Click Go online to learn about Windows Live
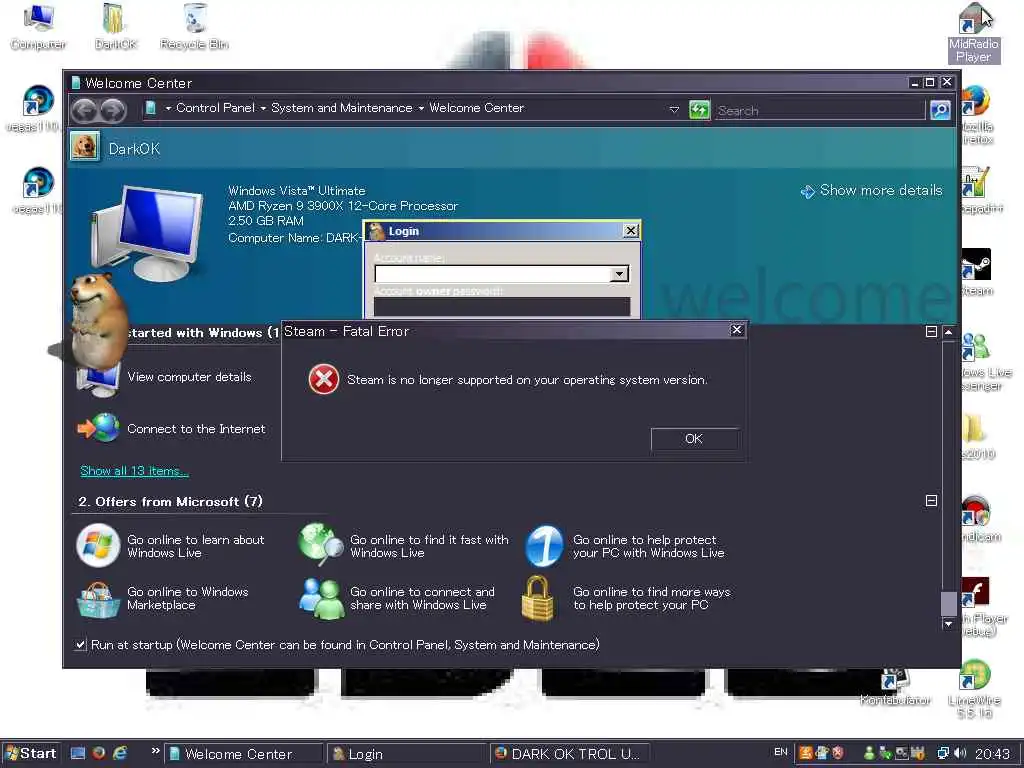The height and width of the screenshot is (768, 1024). click(196, 546)
